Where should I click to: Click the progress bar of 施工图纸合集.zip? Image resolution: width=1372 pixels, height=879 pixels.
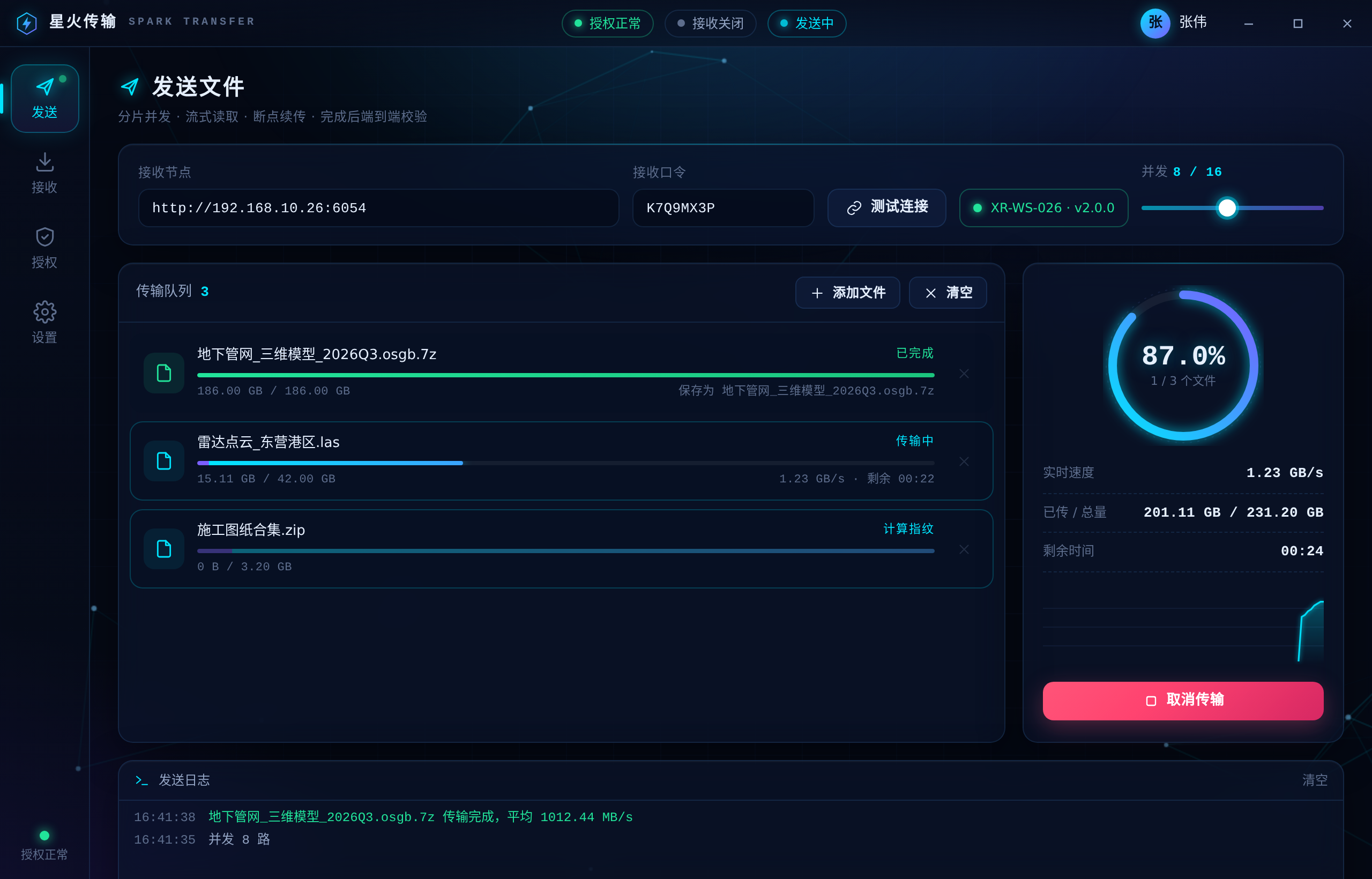565,551
